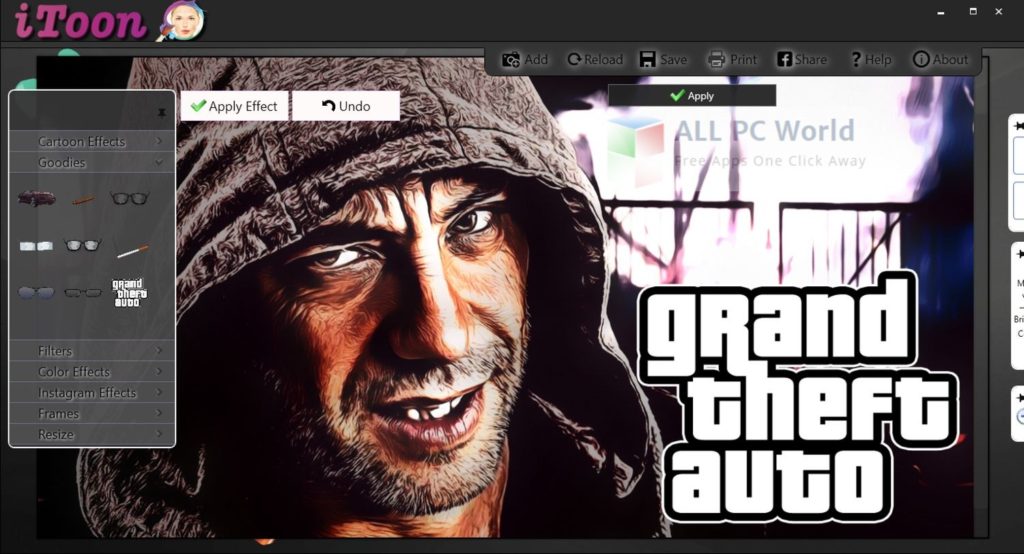
Task: Collapse the Goodies section
Action: [92, 162]
